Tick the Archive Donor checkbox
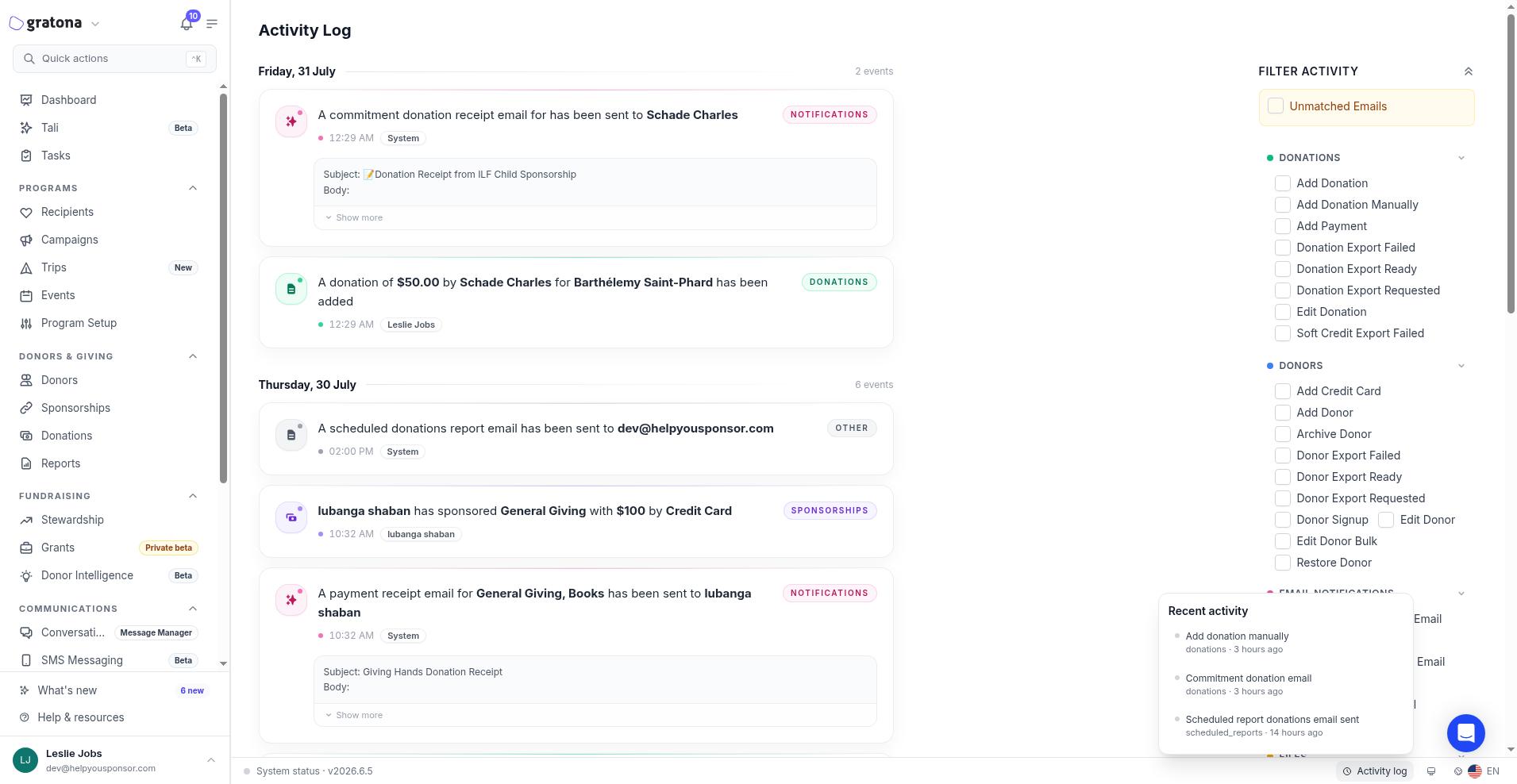 1282,434
